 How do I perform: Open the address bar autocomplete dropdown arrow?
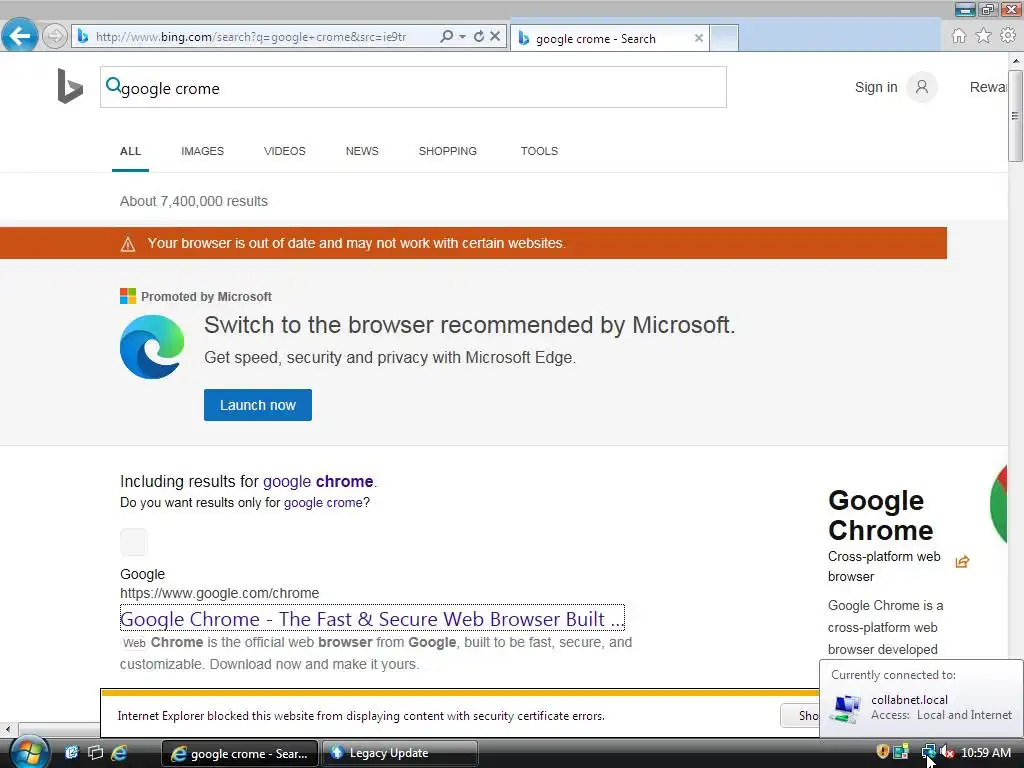[x=462, y=37]
